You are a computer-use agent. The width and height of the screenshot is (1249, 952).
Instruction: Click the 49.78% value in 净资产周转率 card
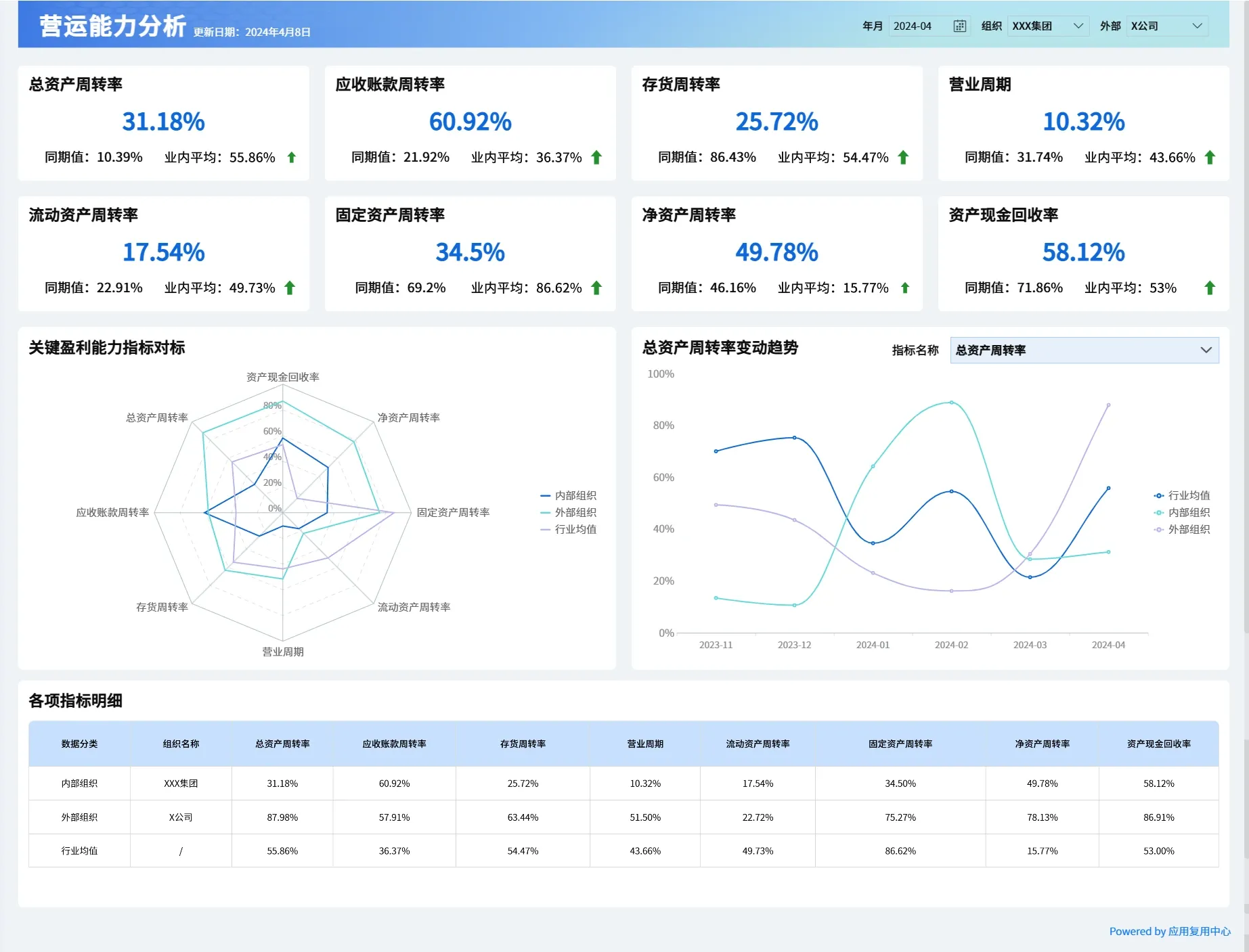(777, 252)
